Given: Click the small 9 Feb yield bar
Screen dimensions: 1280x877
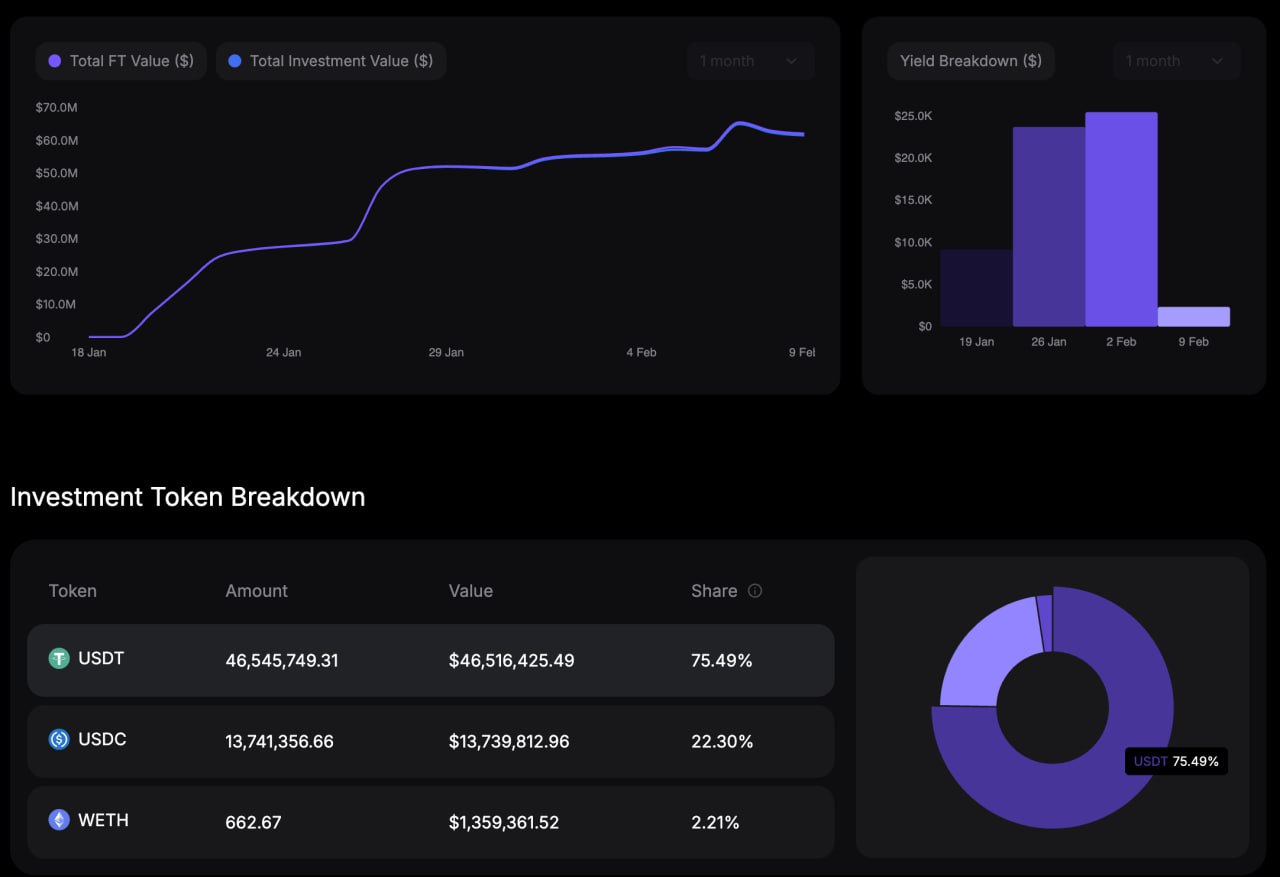Looking at the screenshot, I should (x=1193, y=316).
